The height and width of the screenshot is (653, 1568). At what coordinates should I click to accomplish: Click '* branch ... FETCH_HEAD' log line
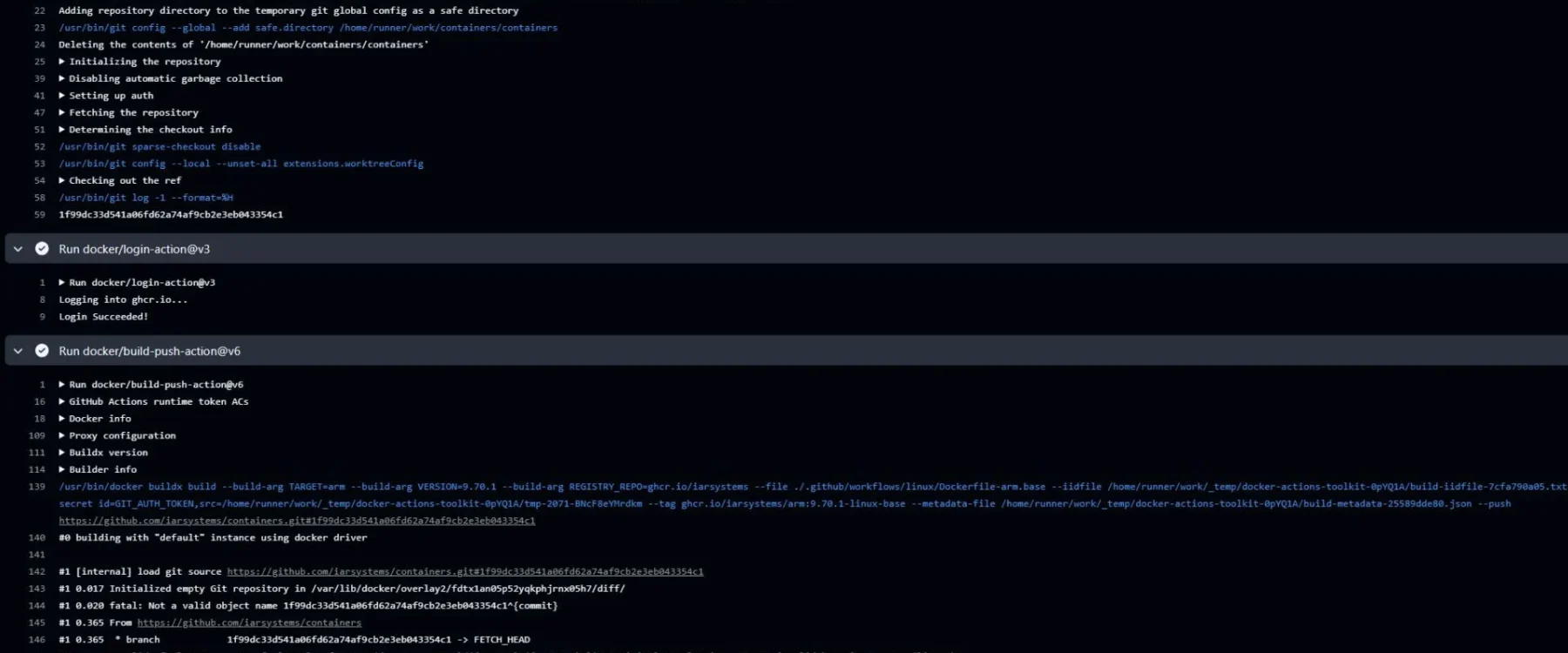(x=294, y=639)
